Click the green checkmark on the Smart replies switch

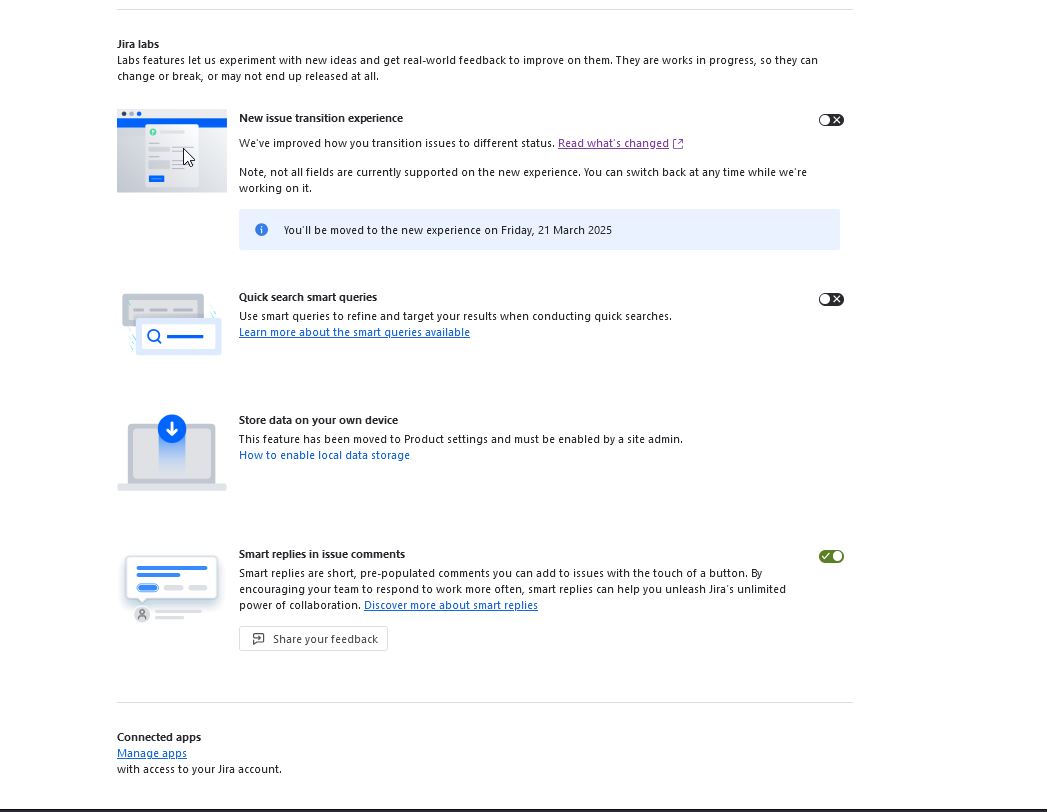(x=825, y=556)
